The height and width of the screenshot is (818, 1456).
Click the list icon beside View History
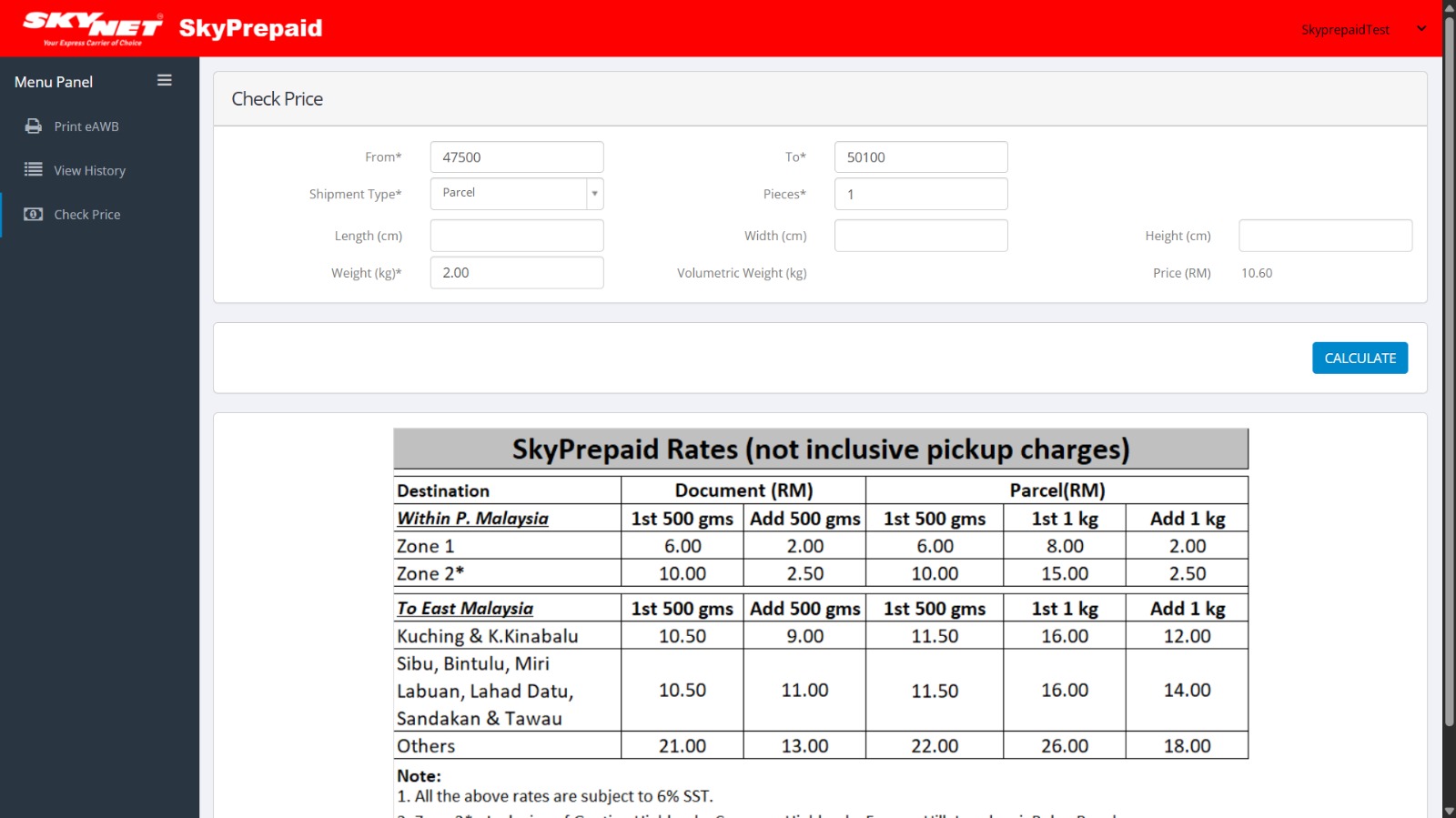click(34, 170)
